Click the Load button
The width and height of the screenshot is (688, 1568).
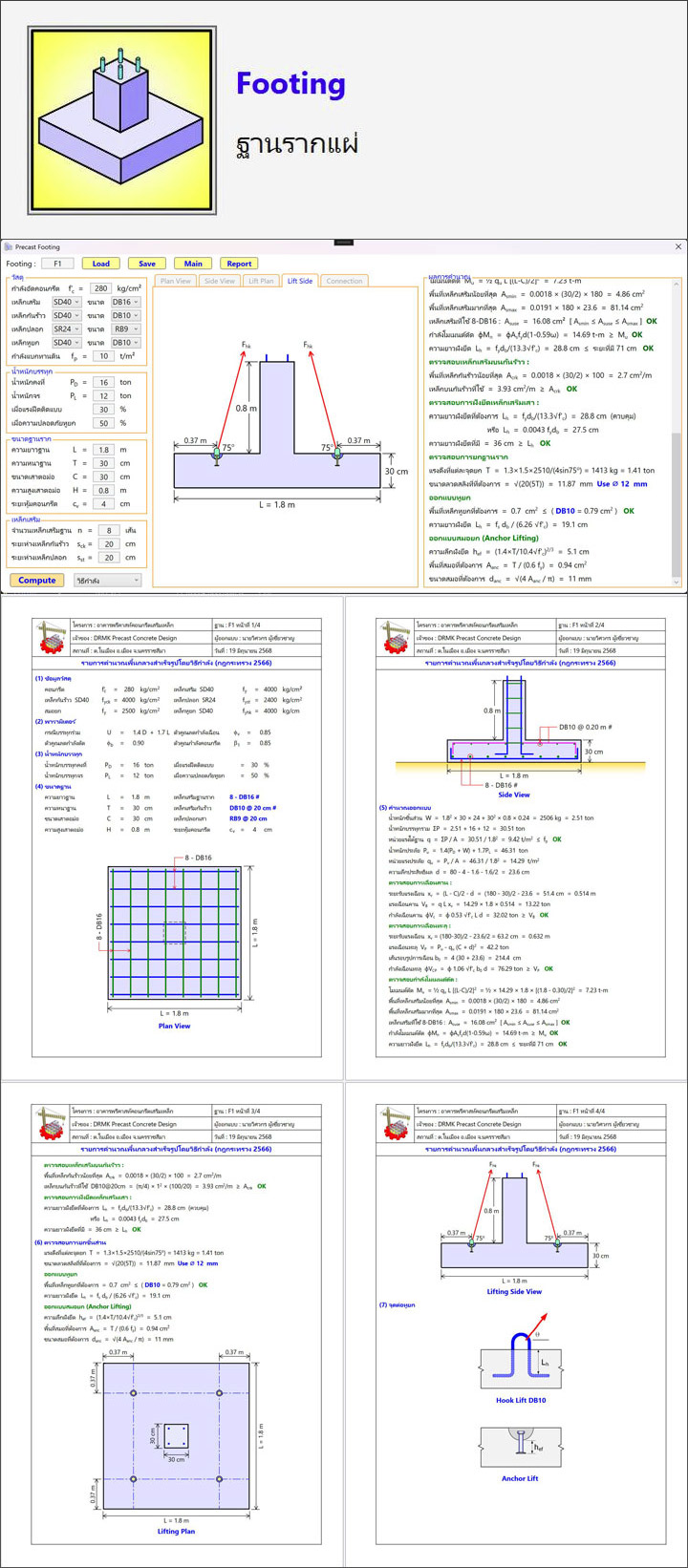coord(100,264)
